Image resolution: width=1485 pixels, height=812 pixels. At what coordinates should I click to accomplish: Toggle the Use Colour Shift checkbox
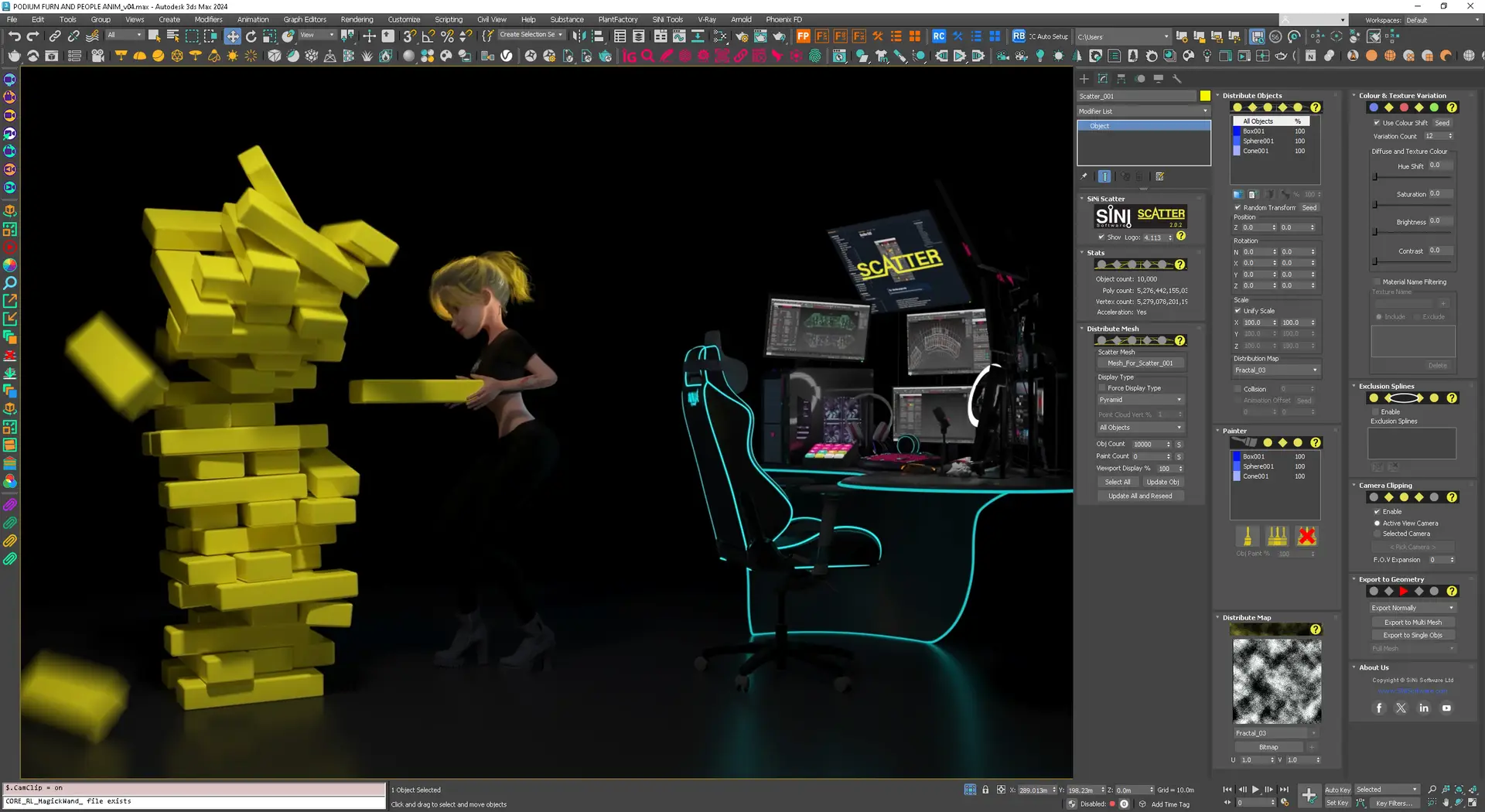pyautogui.click(x=1377, y=123)
